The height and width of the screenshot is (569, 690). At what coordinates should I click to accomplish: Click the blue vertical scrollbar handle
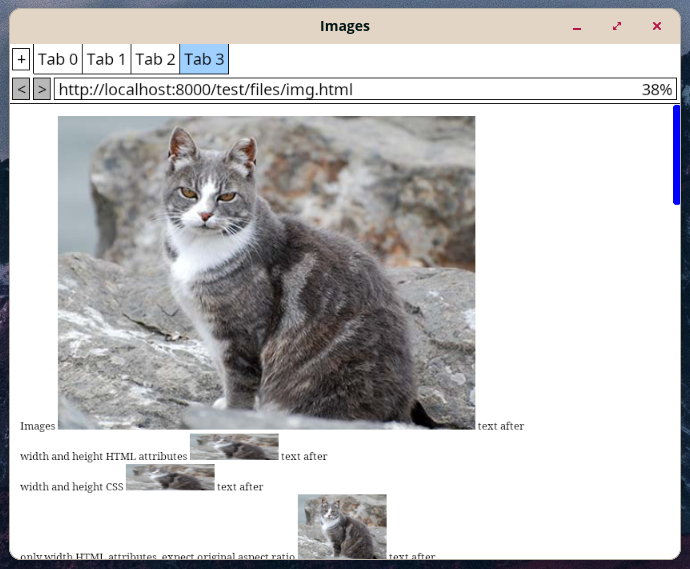tap(677, 155)
